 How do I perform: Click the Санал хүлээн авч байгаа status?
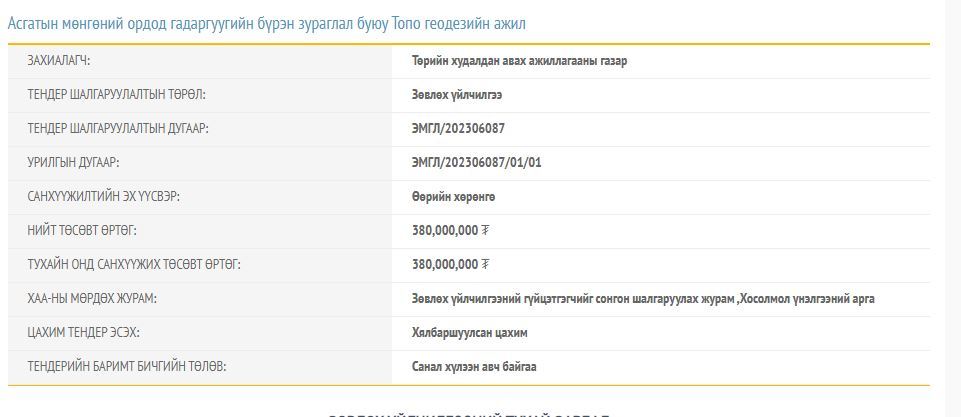coord(474,367)
